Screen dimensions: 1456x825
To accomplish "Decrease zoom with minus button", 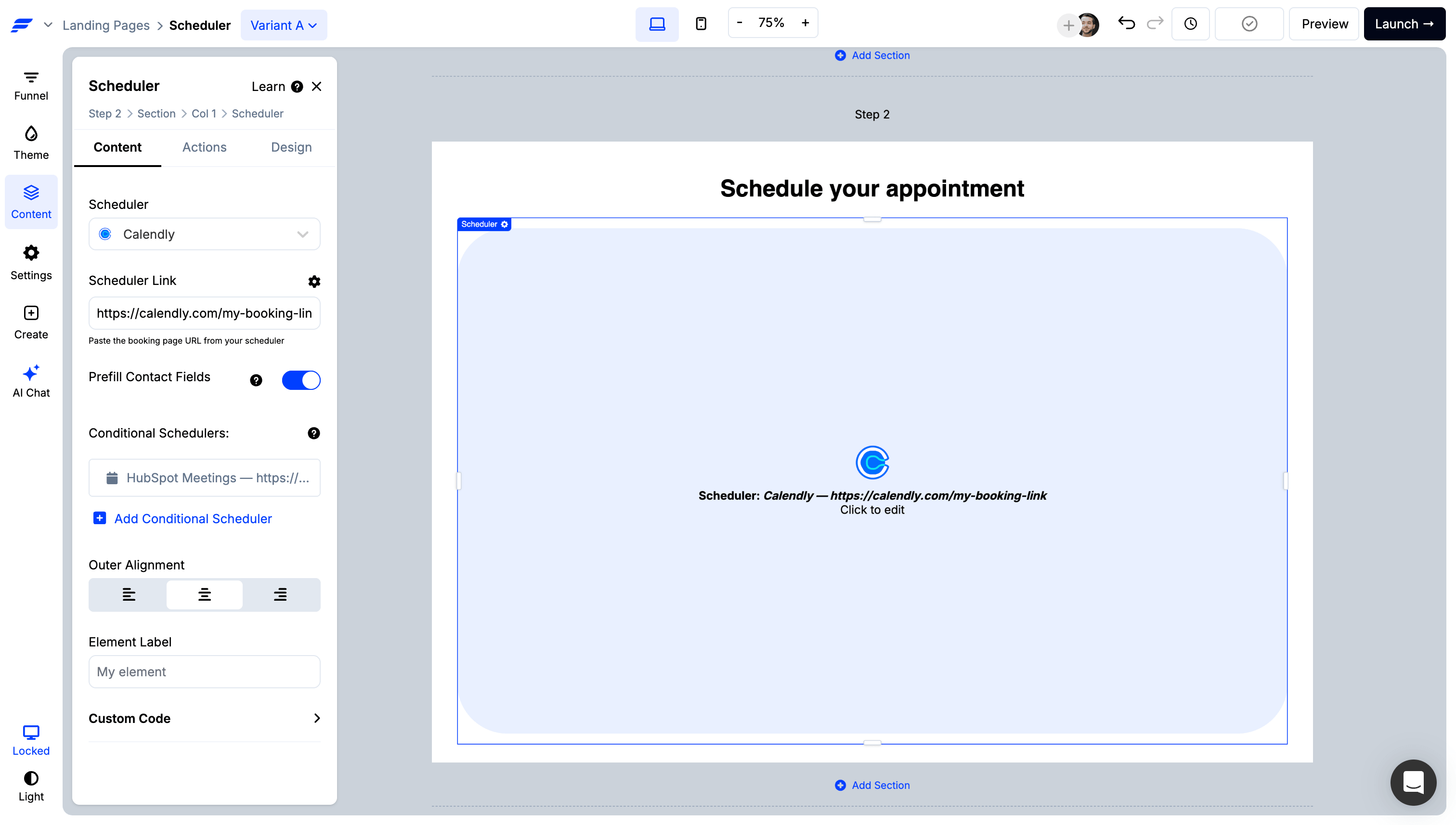I will pos(739,23).
